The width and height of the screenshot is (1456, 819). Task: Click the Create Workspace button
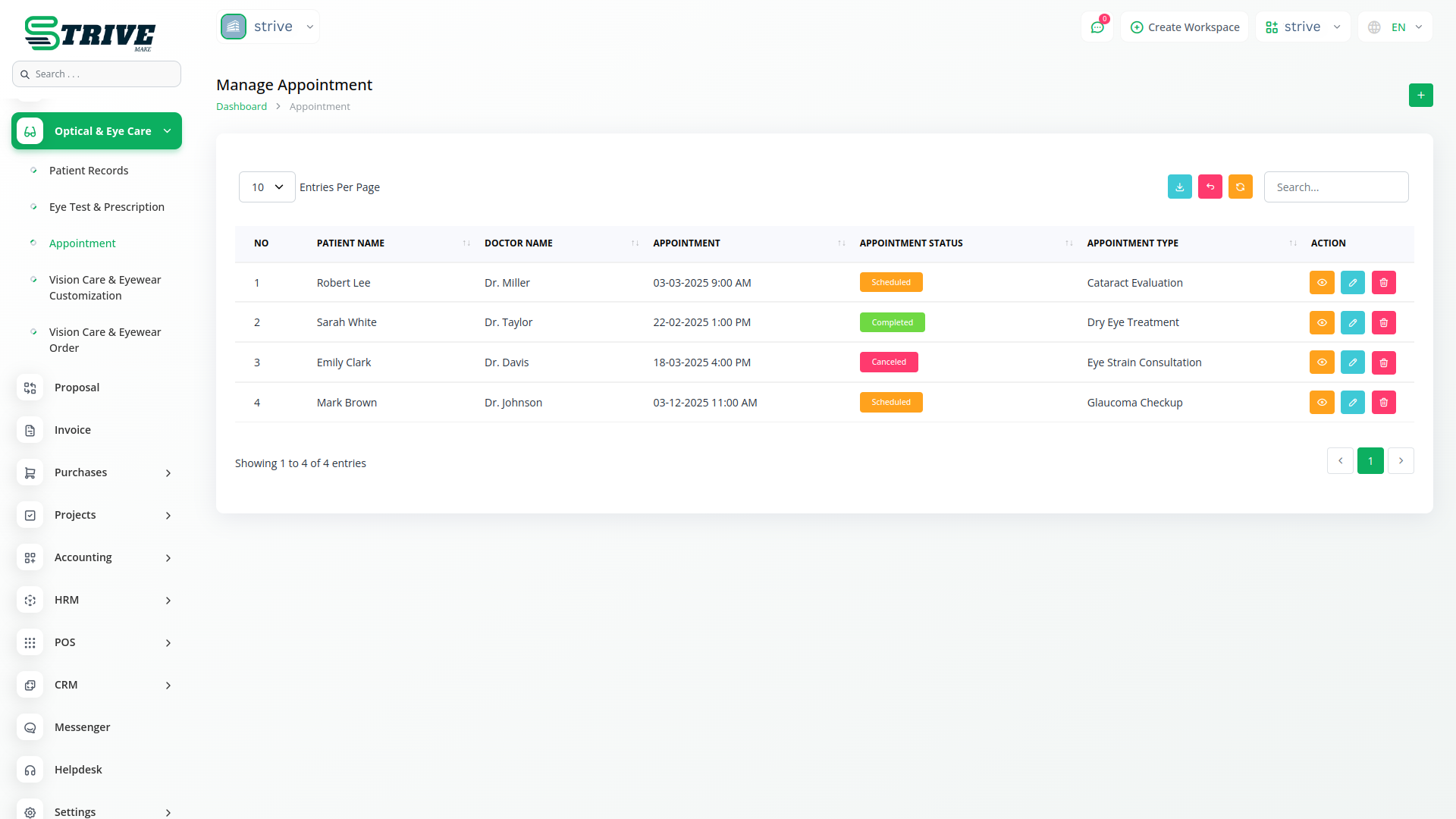1185,27
